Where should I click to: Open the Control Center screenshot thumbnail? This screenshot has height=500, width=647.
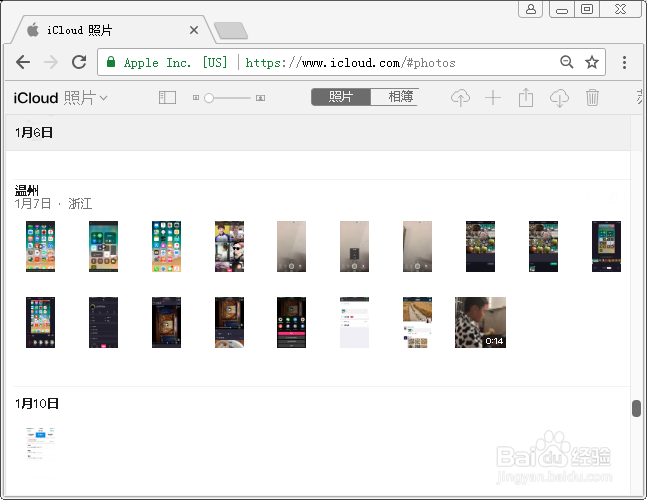(x=104, y=246)
